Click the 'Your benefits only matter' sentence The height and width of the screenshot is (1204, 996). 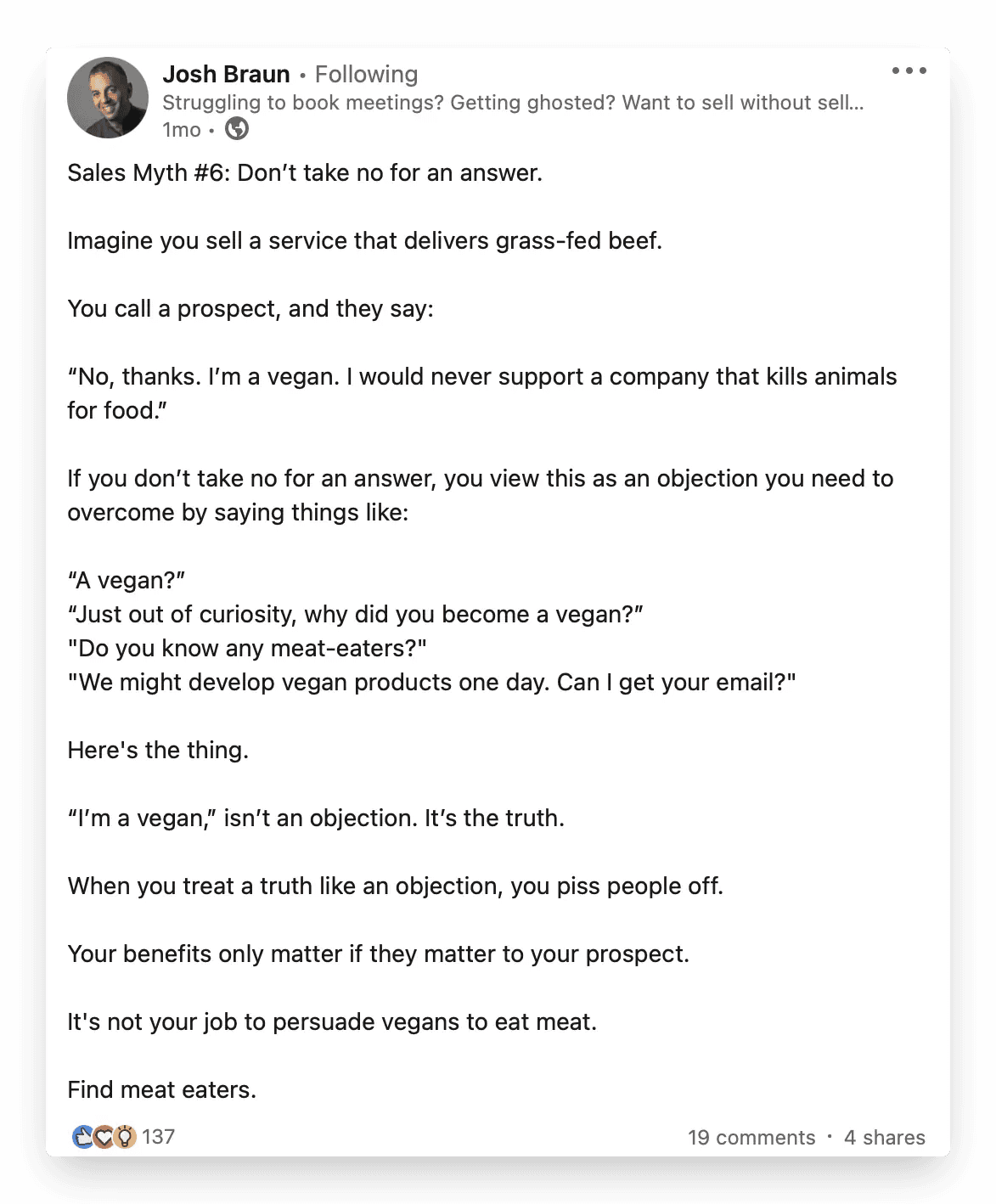[x=378, y=954]
